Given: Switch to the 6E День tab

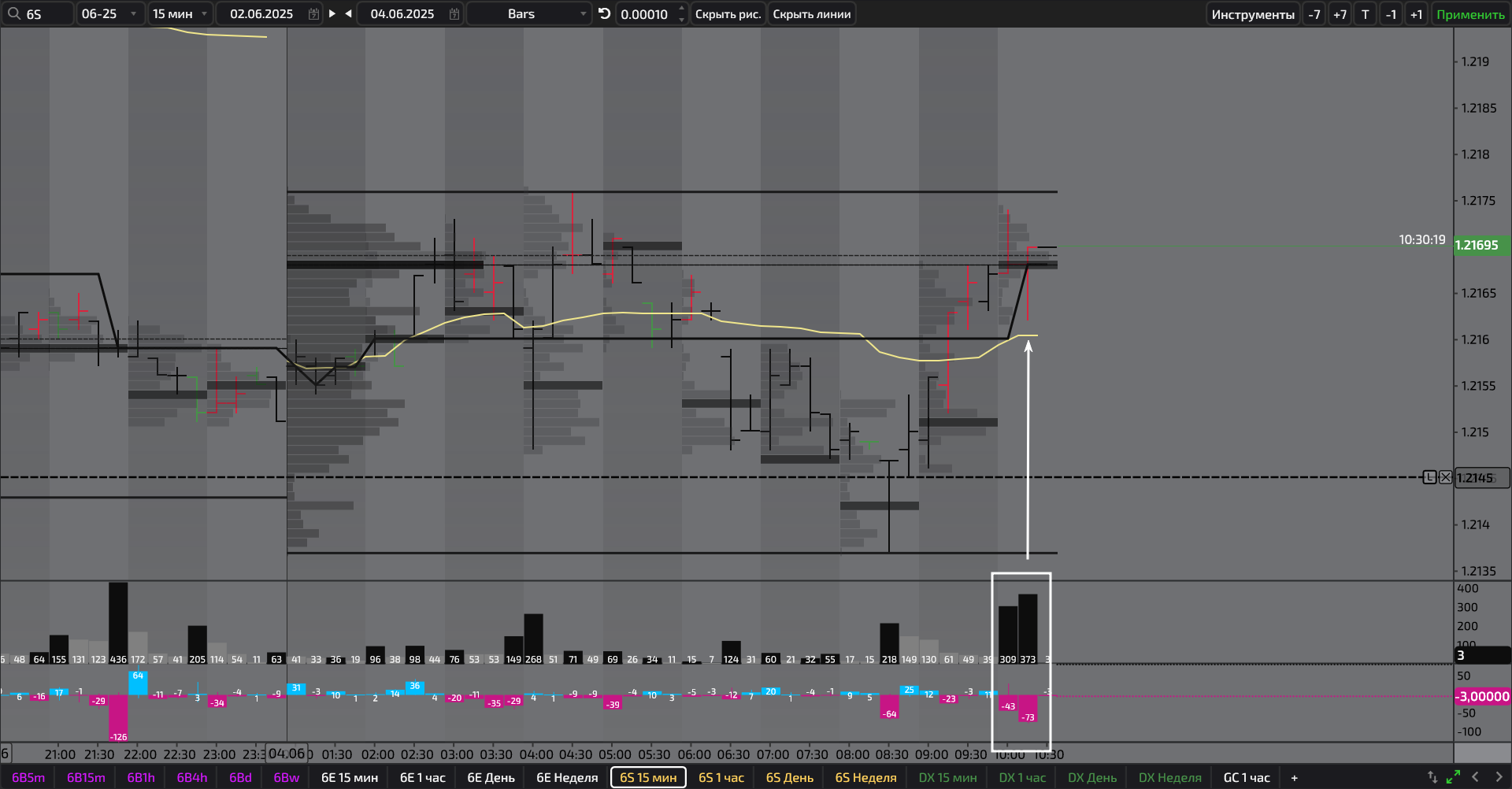Looking at the screenshot, I should (491, 777).
